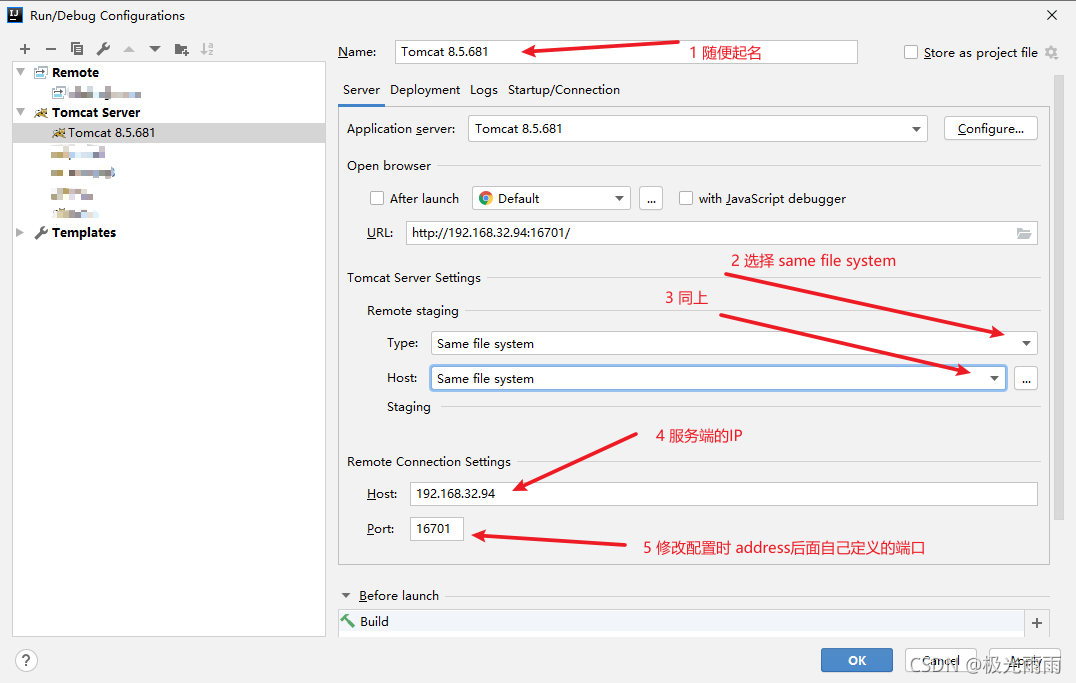The height and width of the screenshot is (683, 1076).
Task: Close the Run/Debug Configurations dialog
Action: point(1051,15)
